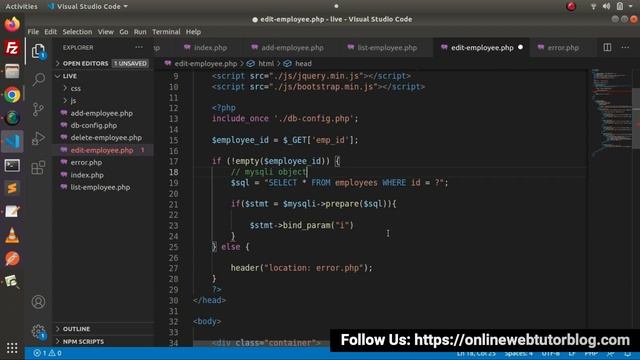This screenshot has width=640, height=360.
Task: Click the 1 UNSAVED badge
Action: coord(130,63)
